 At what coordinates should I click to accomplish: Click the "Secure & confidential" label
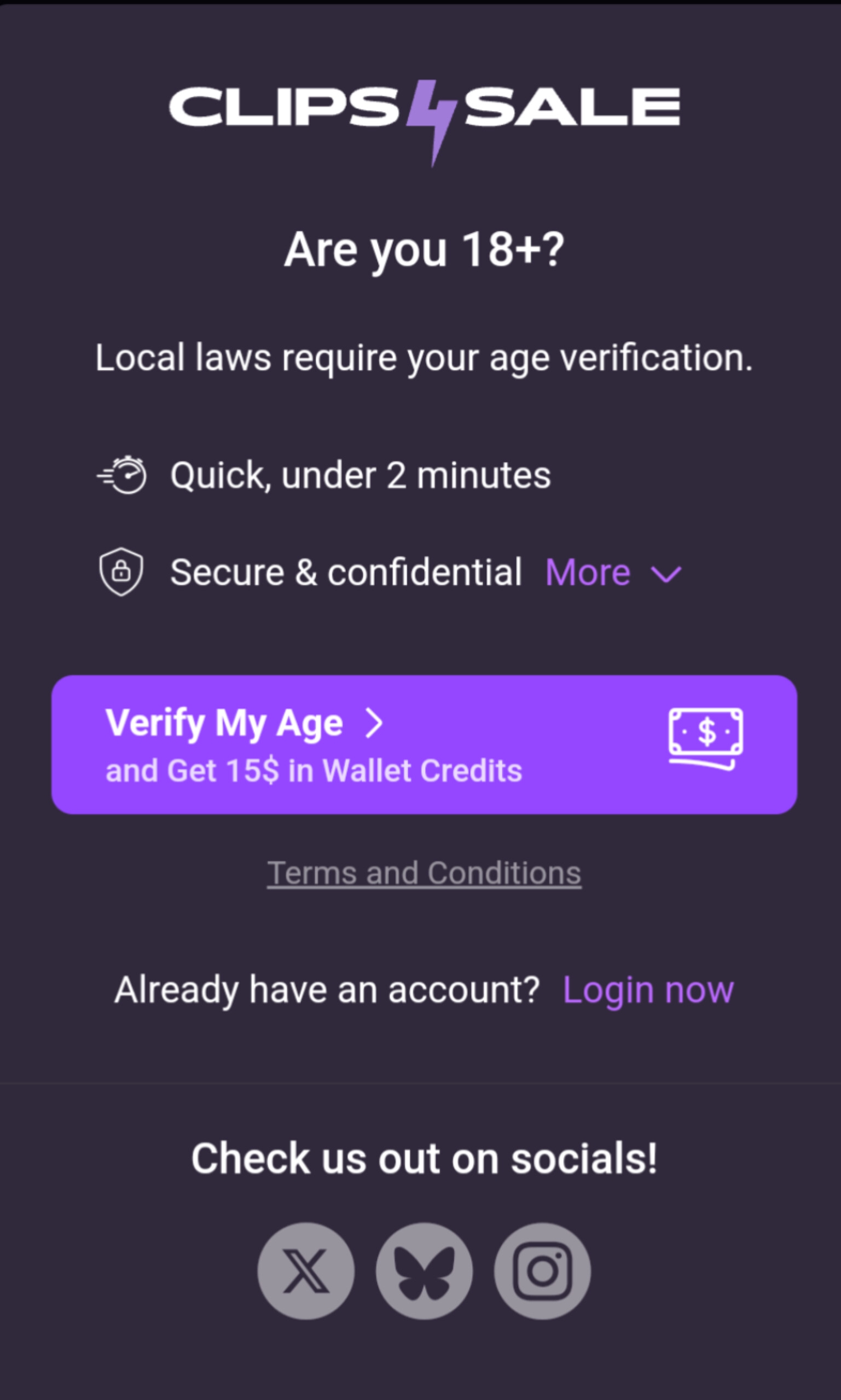point(346,572)
